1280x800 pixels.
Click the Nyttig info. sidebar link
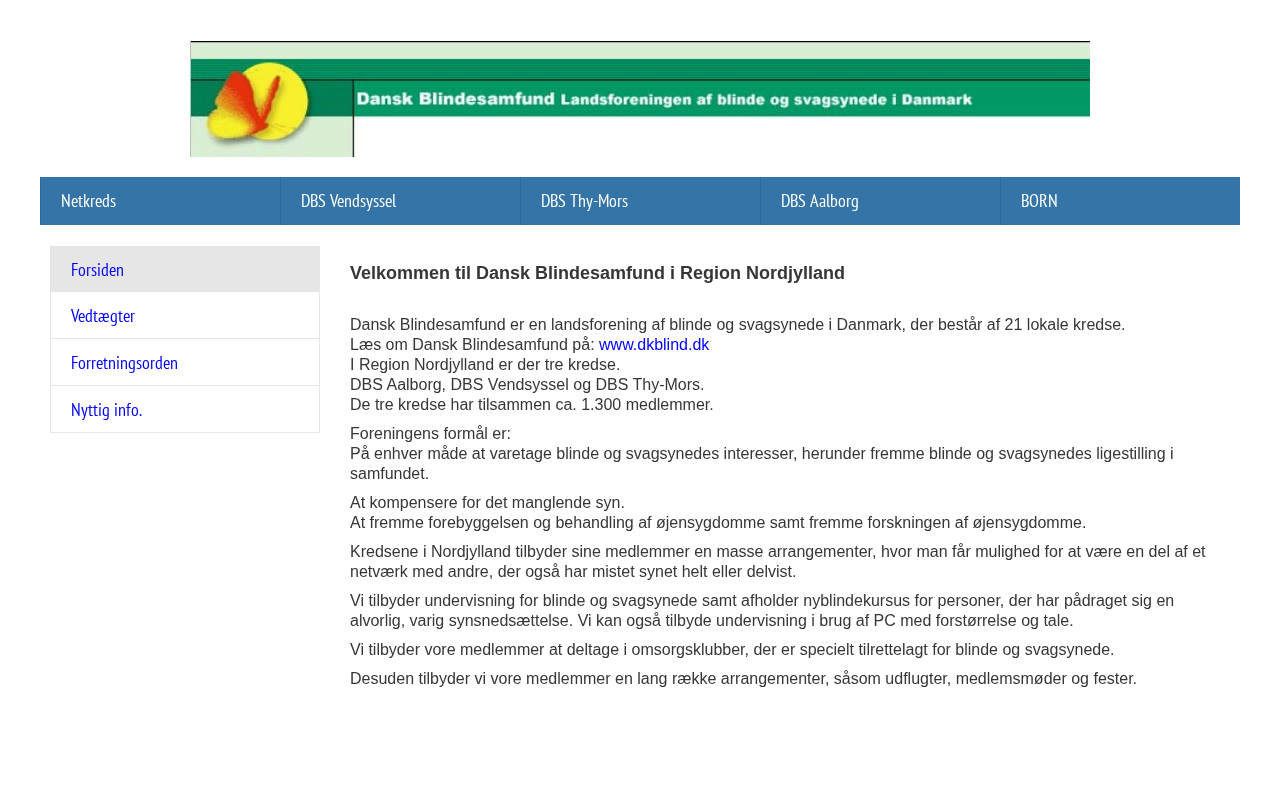click(185, 410)
